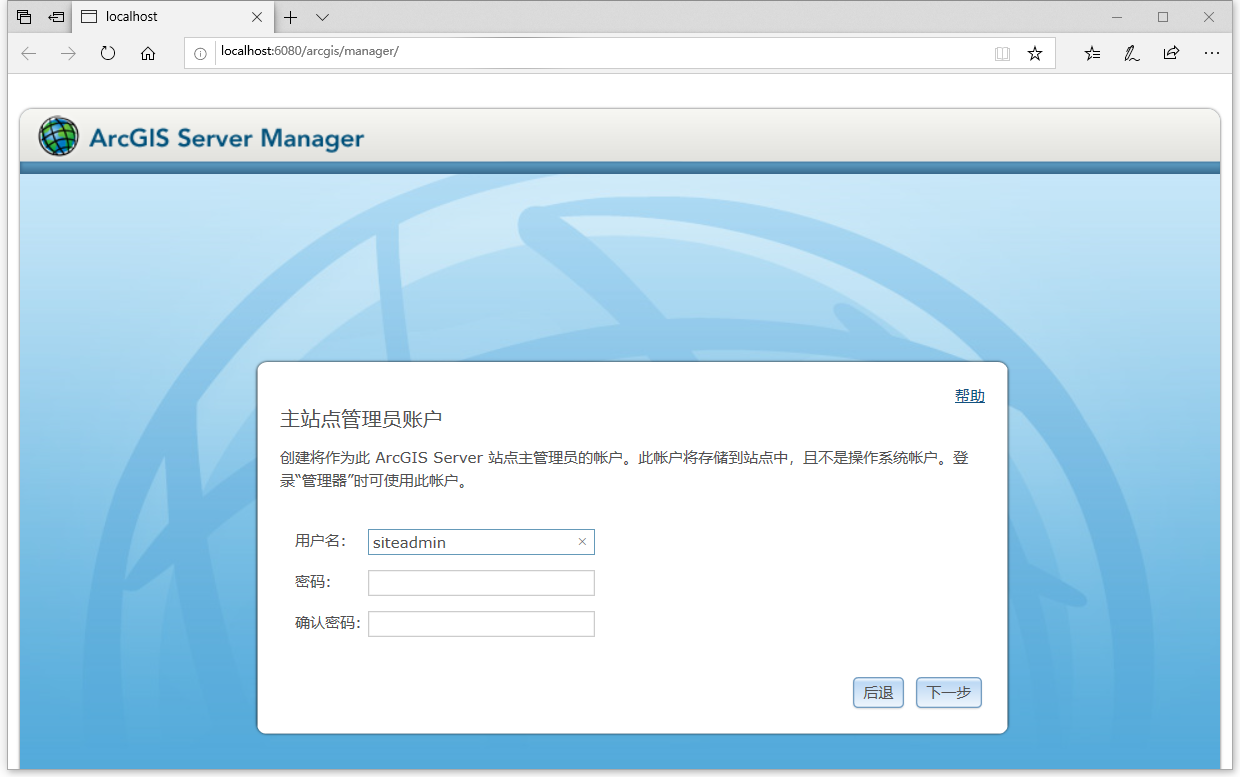Viewport: 1240px width, 777px height.
Task: Focus the 确认密码 confirm password field
Action: 481,624
